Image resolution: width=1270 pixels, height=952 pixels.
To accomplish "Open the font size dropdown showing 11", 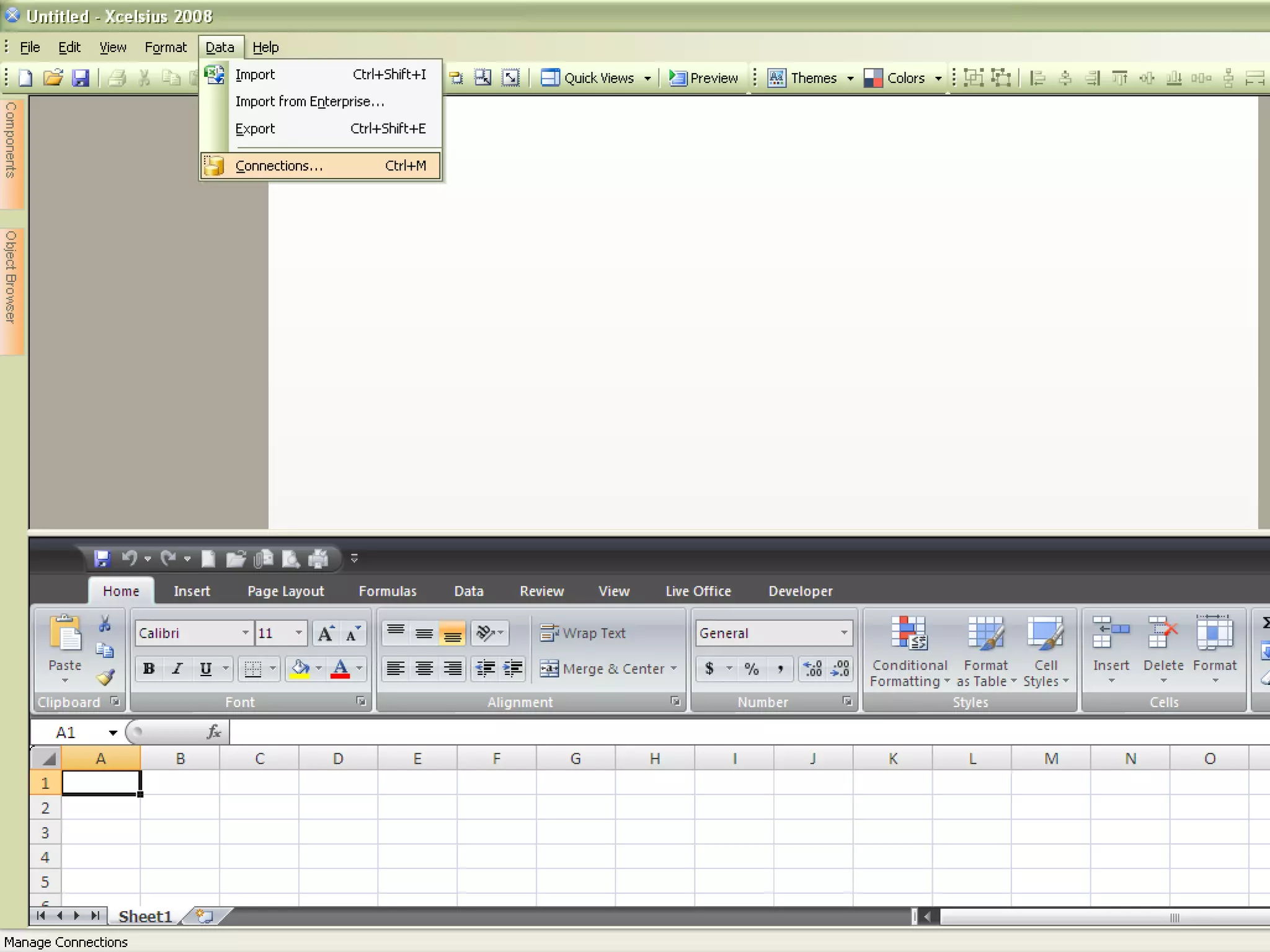I will pyautogui.click(x=299, y=633).
